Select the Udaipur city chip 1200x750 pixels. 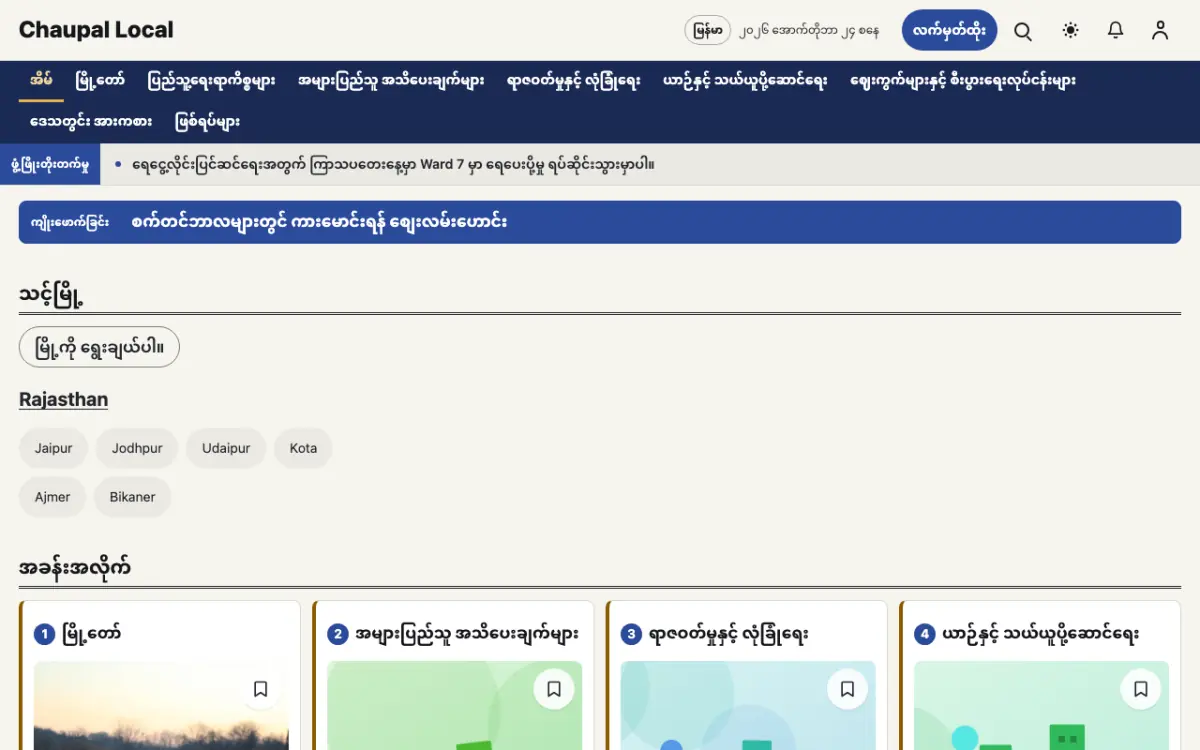226,448
